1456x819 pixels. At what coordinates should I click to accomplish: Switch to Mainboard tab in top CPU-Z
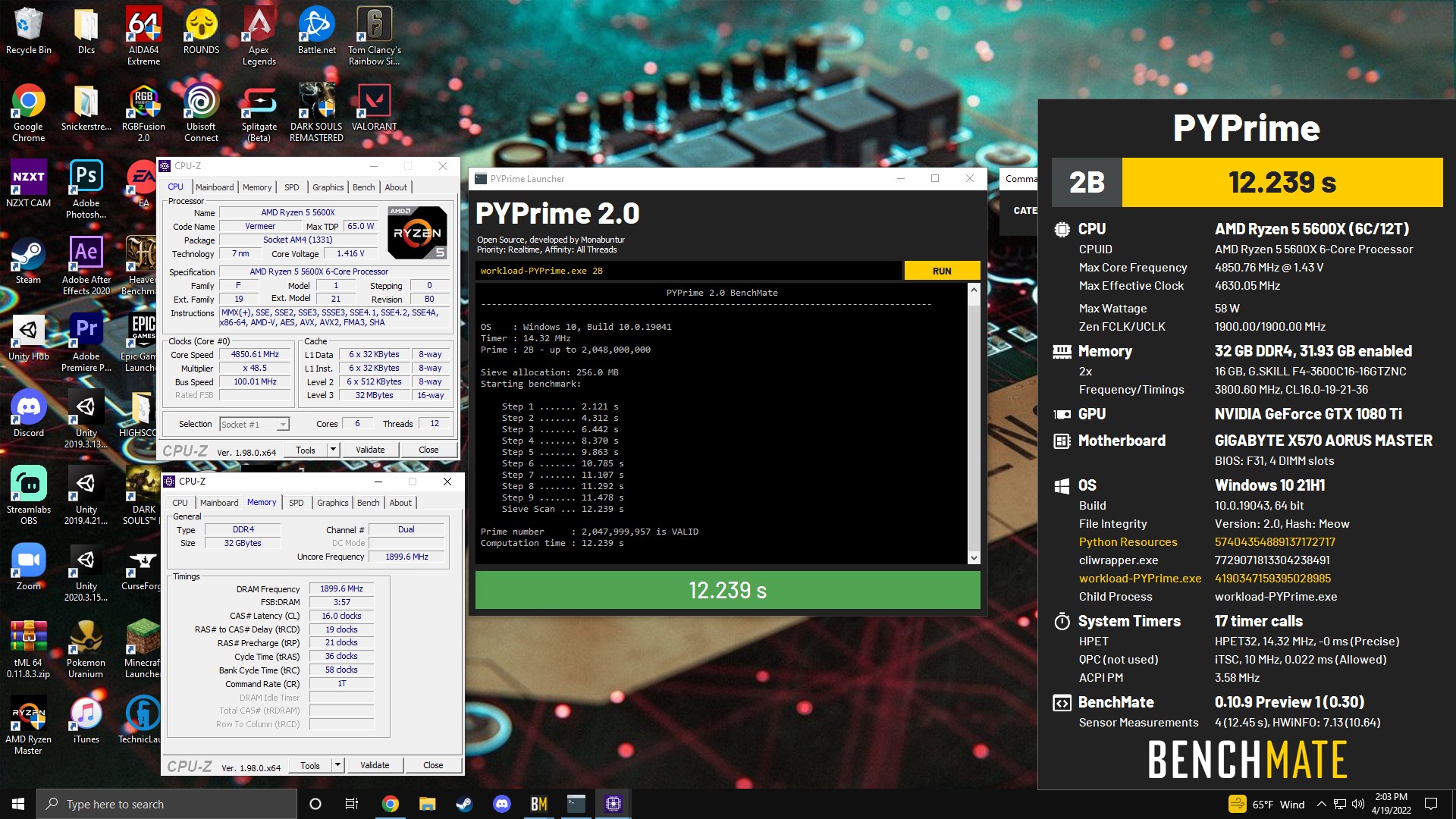pos(215,187)
